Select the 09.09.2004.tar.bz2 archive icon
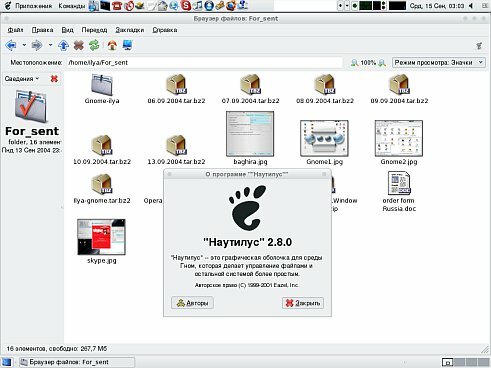Screen dimensions: 491x368 [x=399, y=84]
